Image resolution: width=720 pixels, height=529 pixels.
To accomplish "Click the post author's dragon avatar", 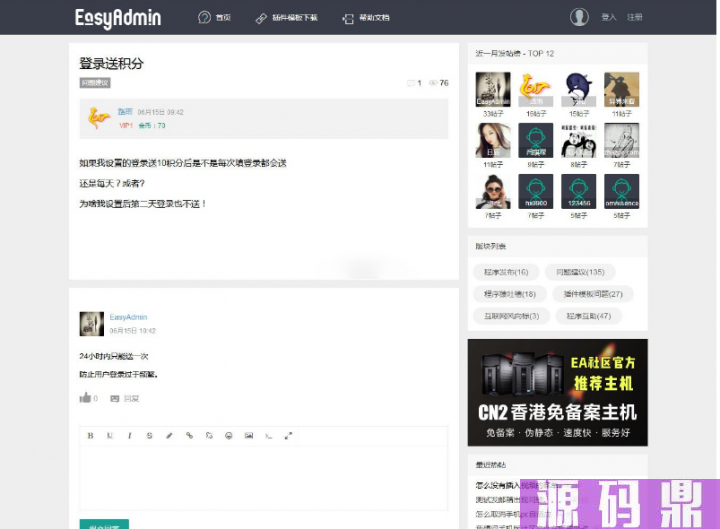I will click(x=99, y=118).
